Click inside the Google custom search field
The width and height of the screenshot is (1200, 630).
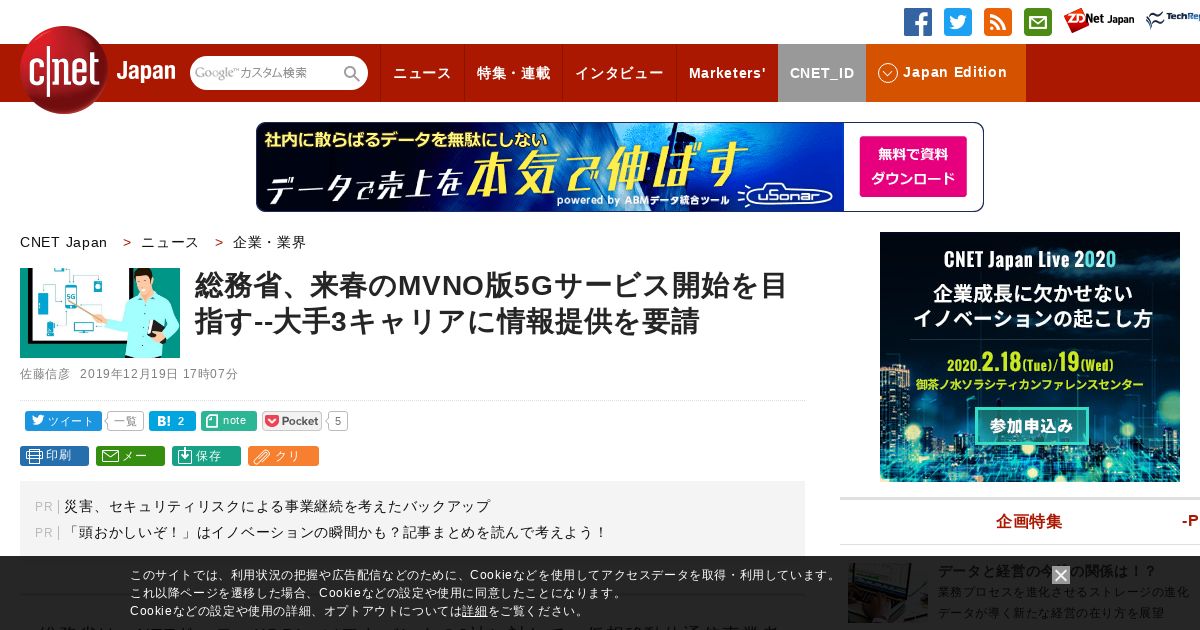point(266,73)
